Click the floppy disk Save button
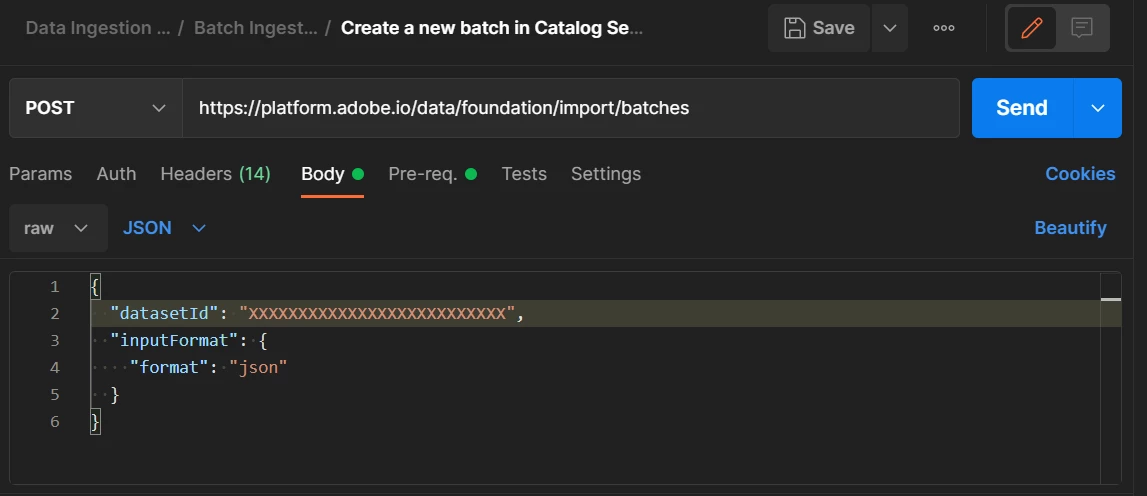This screenshot has width=1147, height=496. (x=819, y=28)
